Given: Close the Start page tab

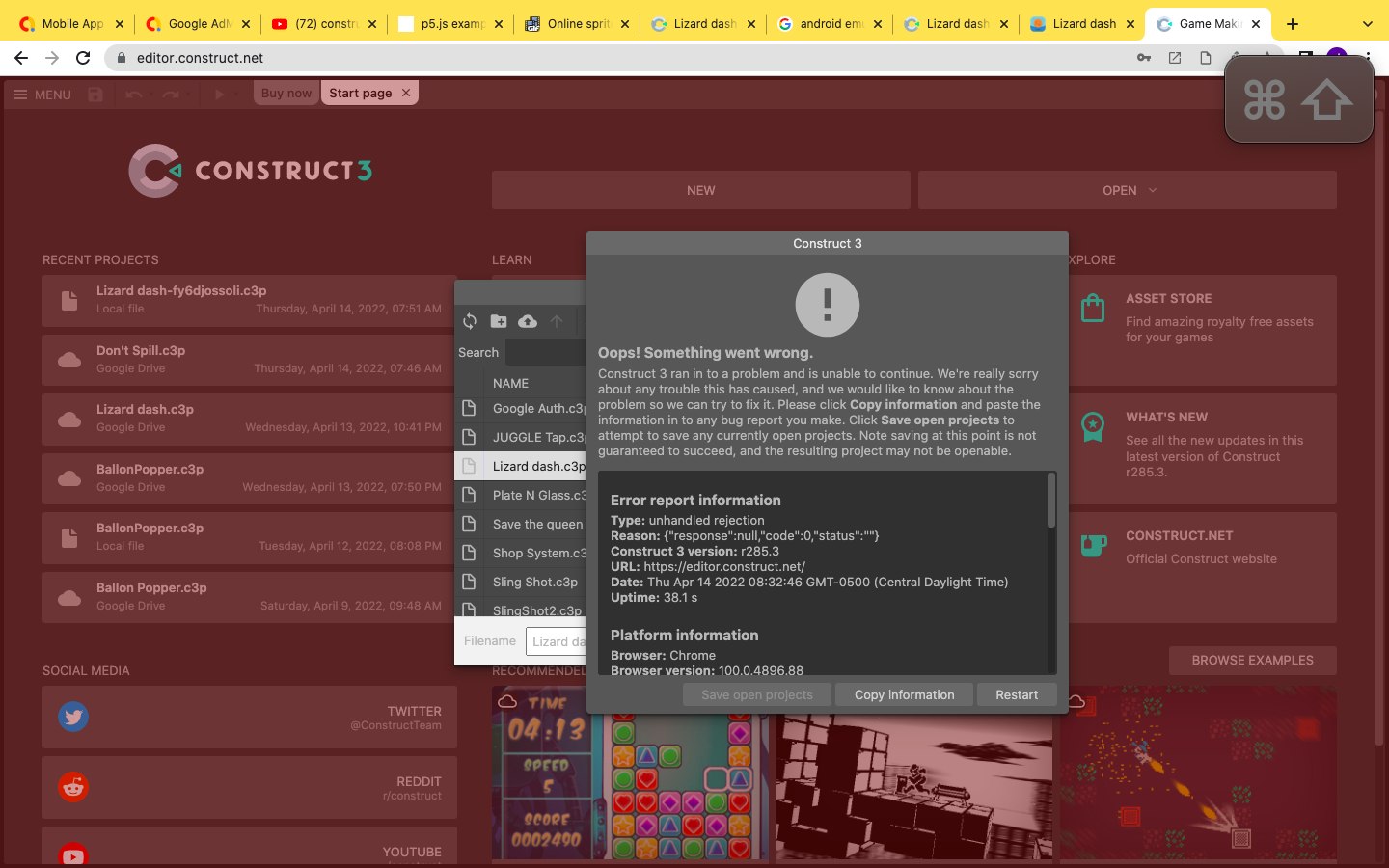Looking at the screenshot, I should click(406, 93).
